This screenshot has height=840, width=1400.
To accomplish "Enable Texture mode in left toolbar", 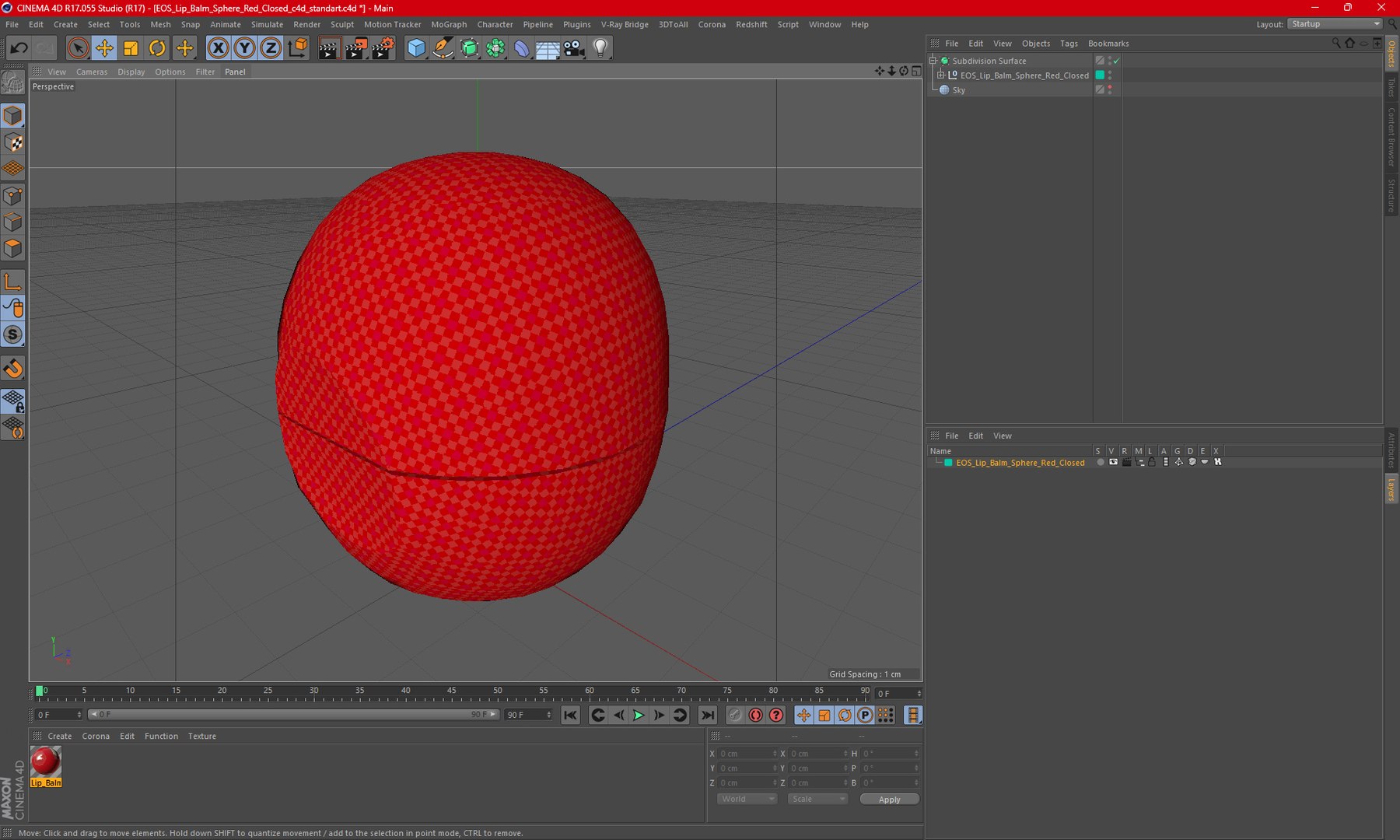I will point(13,142).
